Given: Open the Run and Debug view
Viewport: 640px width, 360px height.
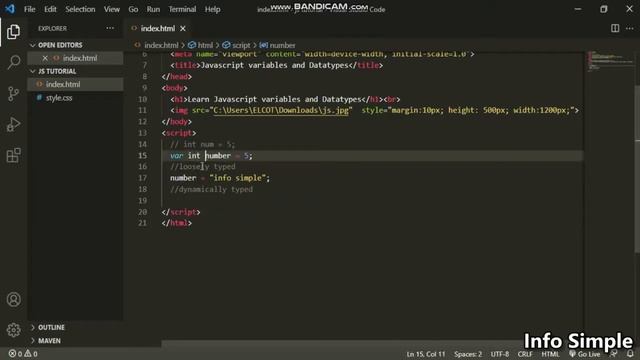Looking at the screenshot, I should [13, 124].
